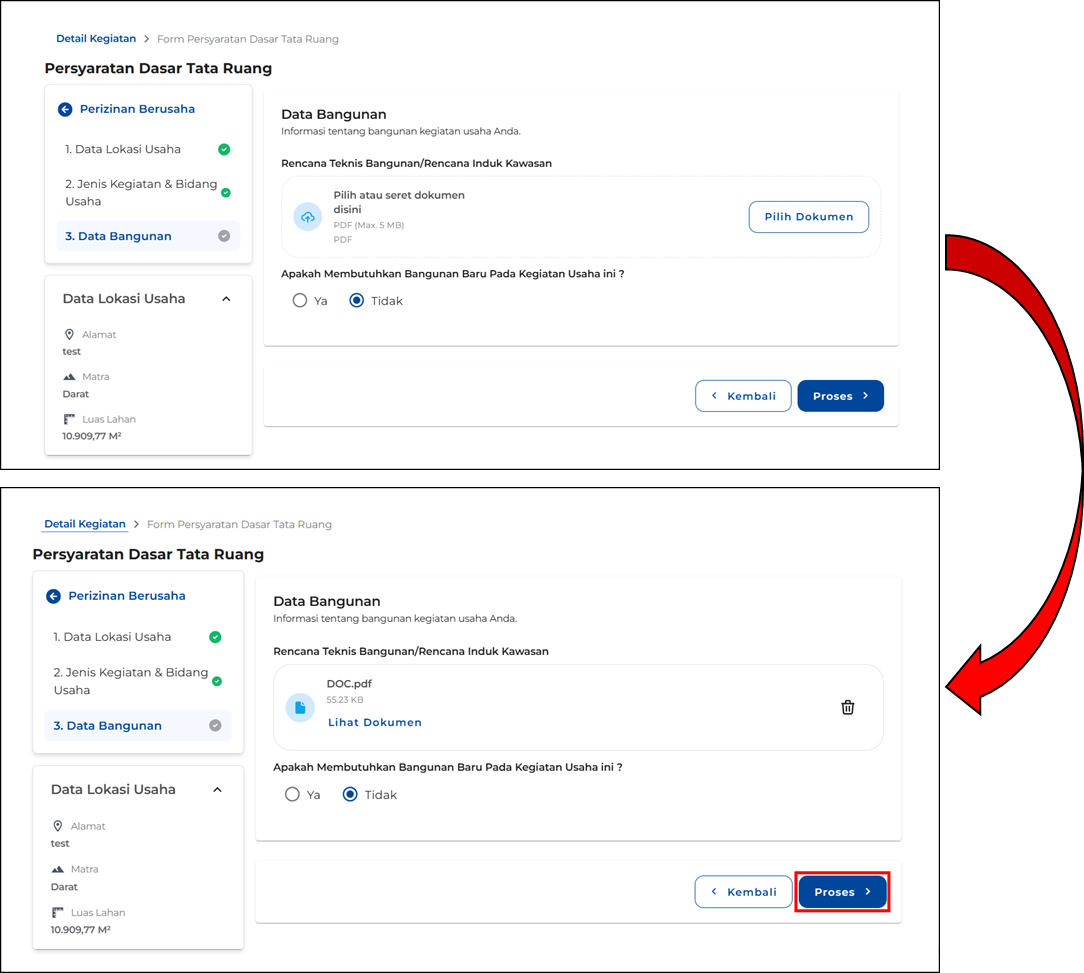Click the Alamat location pin icon in lower screenshot

tap(58, 826)
